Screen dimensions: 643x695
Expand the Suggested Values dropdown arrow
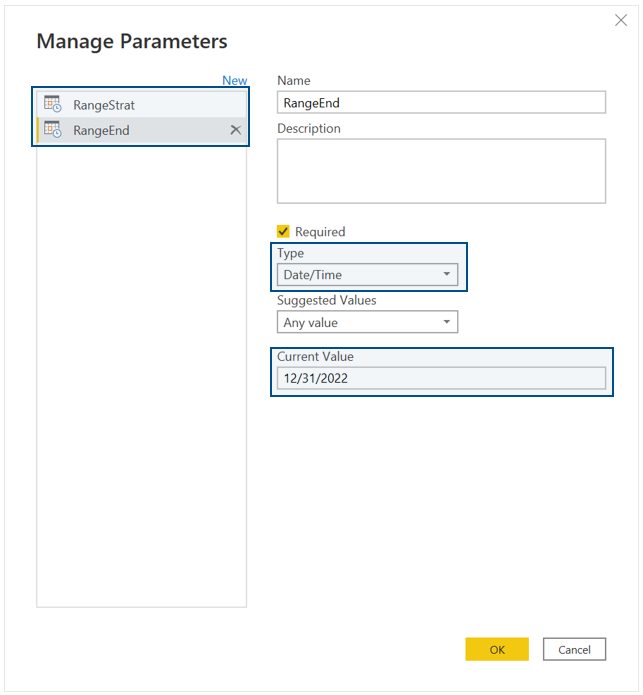coord(447,322)
